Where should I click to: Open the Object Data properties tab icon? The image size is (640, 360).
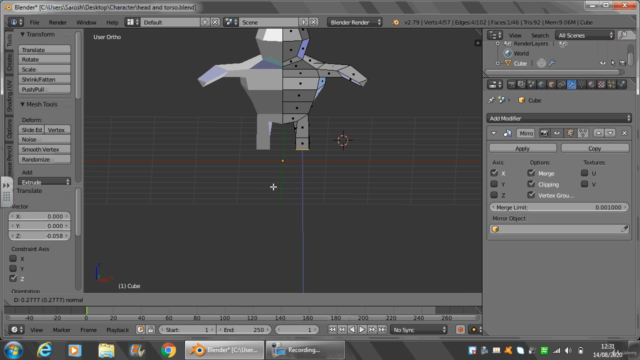coord(581,84)
